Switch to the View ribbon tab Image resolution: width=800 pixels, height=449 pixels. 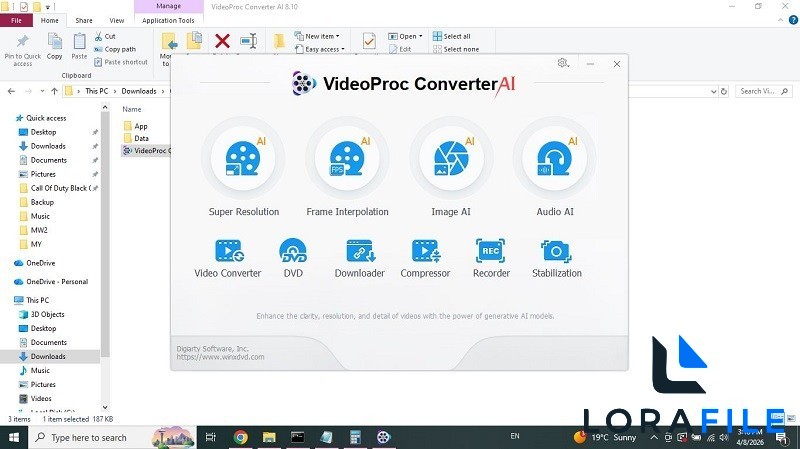(116, 20)
